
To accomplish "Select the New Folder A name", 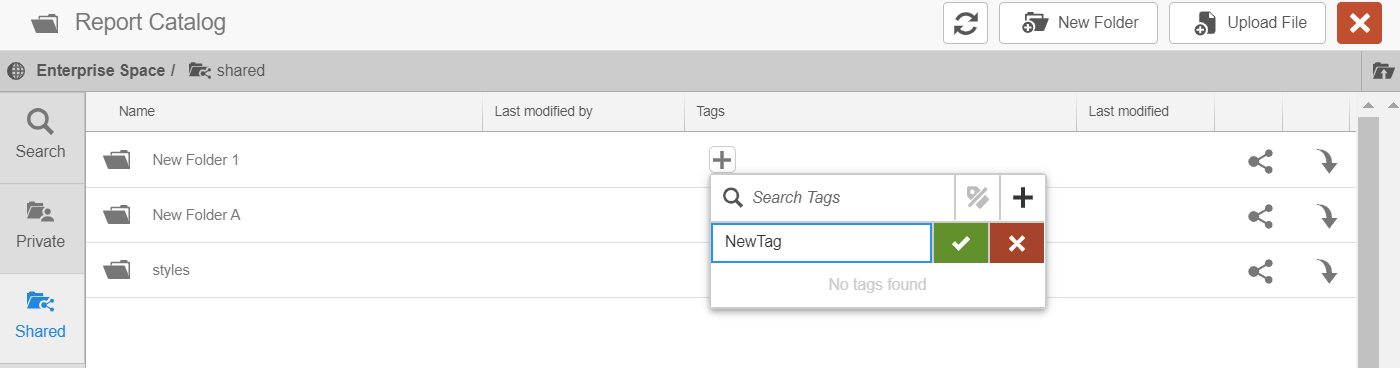I will pos(197,214).
